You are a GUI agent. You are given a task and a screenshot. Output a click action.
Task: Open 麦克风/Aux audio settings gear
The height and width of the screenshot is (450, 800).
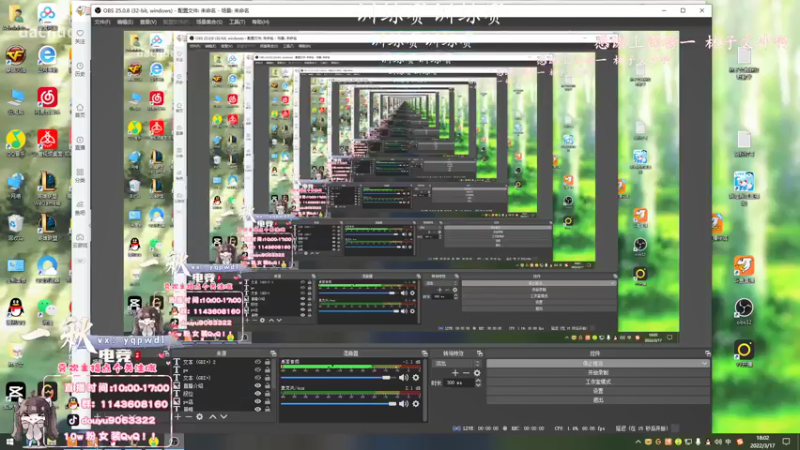(x=416, y=404)
